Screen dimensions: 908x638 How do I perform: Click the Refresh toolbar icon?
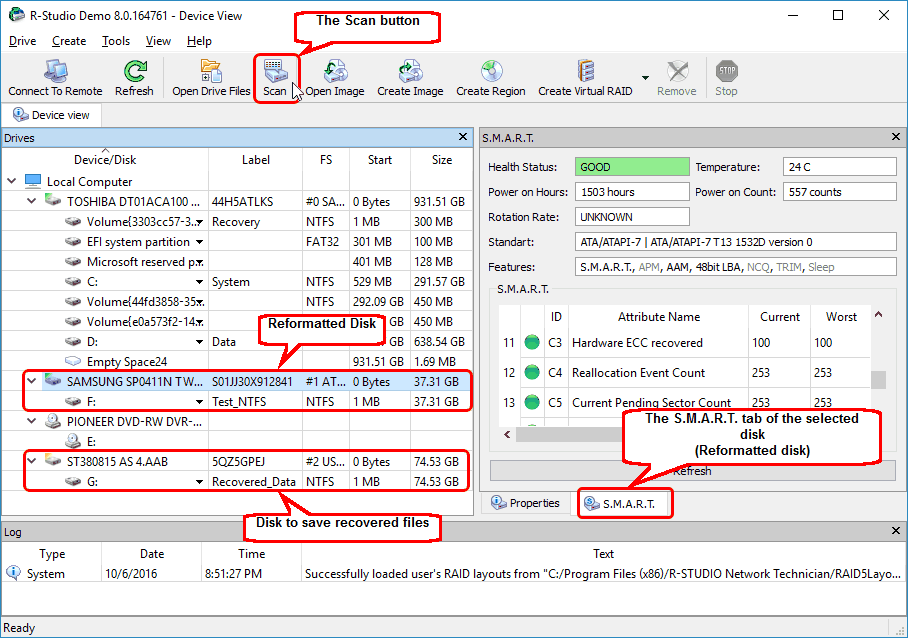(134, 78)
